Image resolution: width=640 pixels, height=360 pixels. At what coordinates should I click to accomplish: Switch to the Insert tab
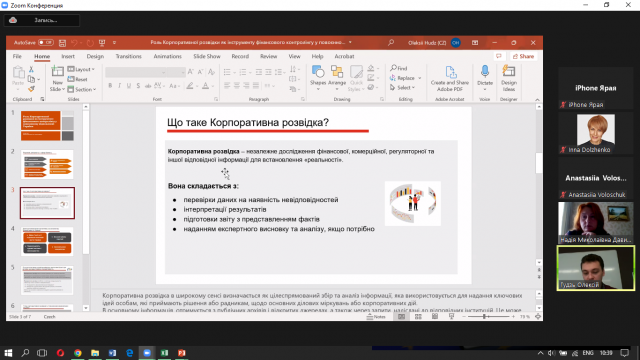(x=68, y=56)
